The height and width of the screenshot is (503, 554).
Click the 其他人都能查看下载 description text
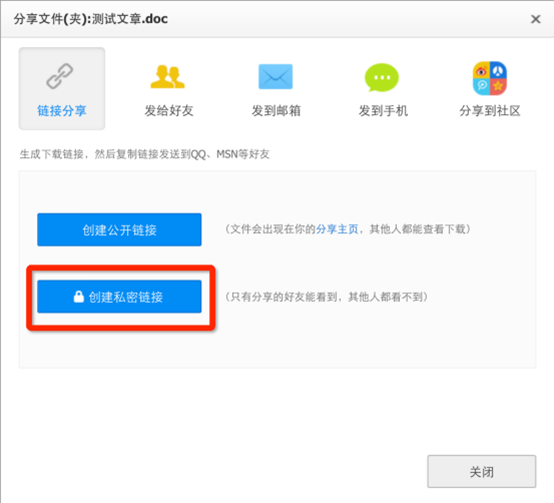click(417, 229)
